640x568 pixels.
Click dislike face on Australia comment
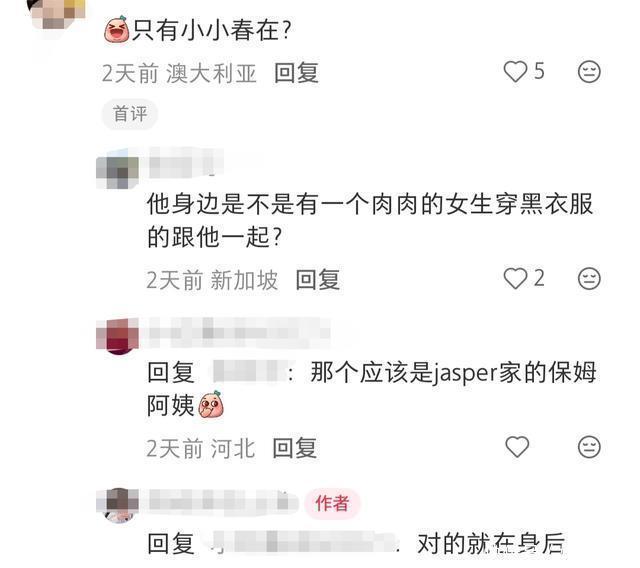coord(589,72)
